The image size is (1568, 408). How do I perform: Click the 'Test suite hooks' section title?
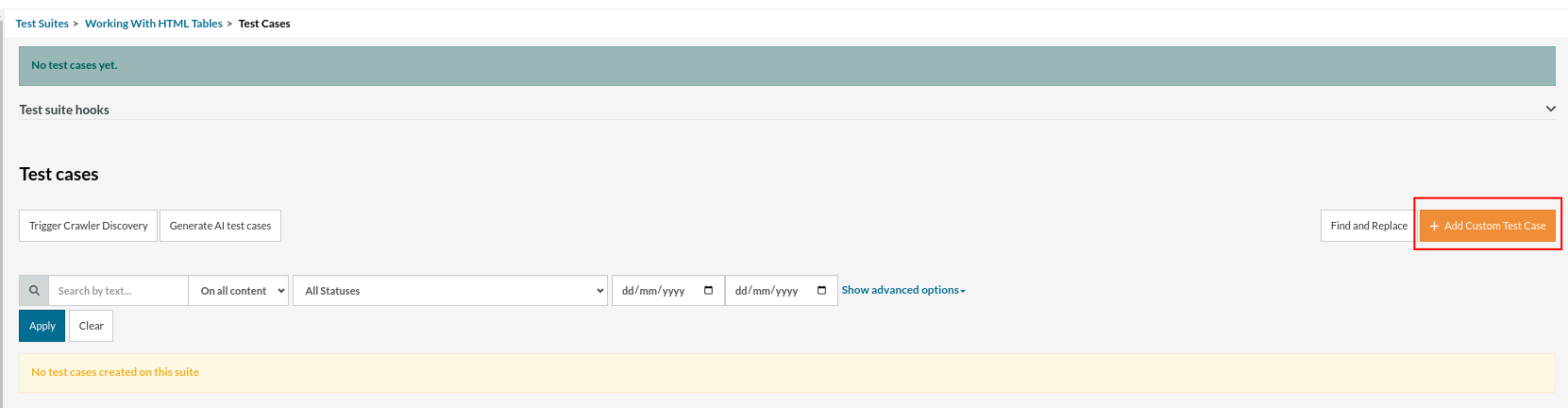point(64,110)
